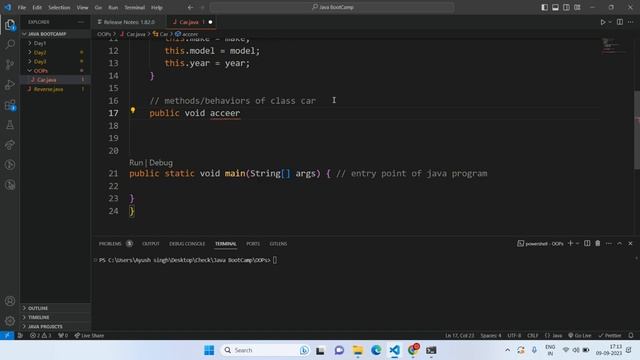Screen dimensions: 640x360
Task: Toggle the primary side bar layout icon
Action: tap(544, 7)
